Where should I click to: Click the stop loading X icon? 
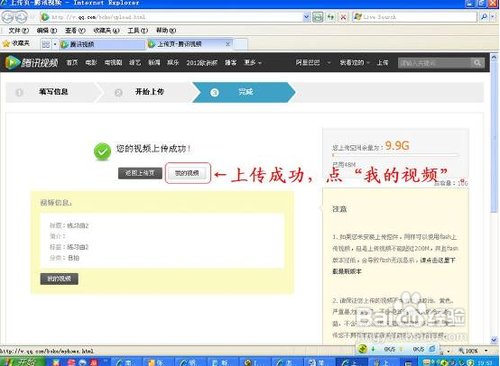343,17
